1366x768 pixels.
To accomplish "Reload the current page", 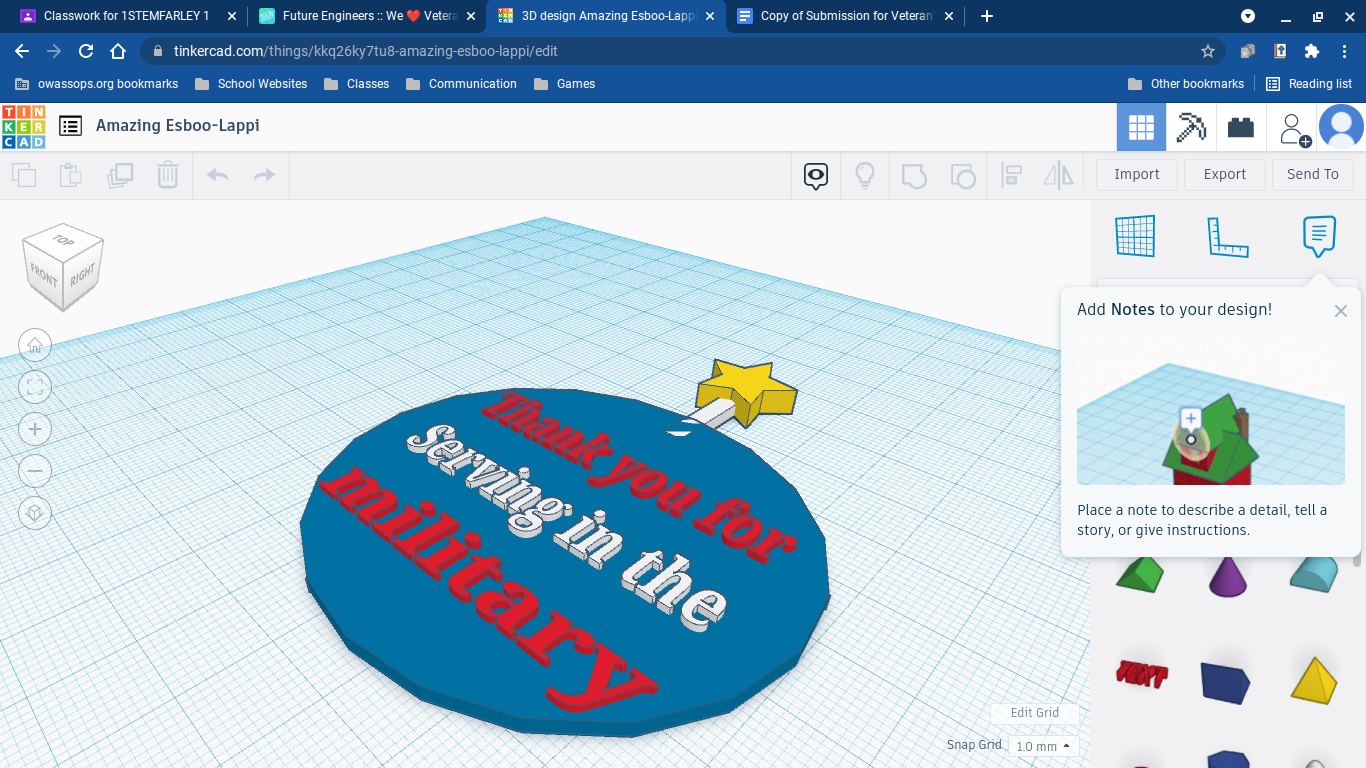I will click(86, 51).
